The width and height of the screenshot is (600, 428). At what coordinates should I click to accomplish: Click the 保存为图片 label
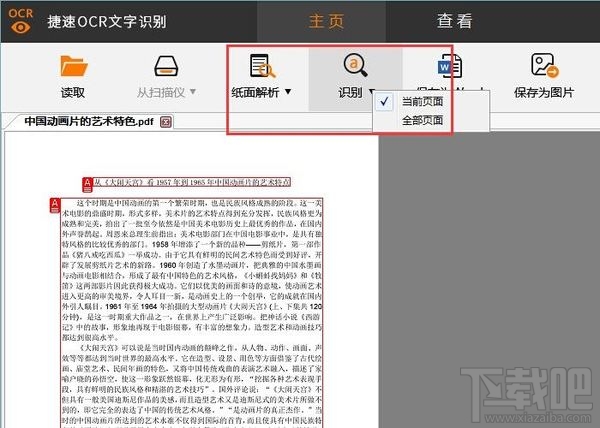pos(544,92)
